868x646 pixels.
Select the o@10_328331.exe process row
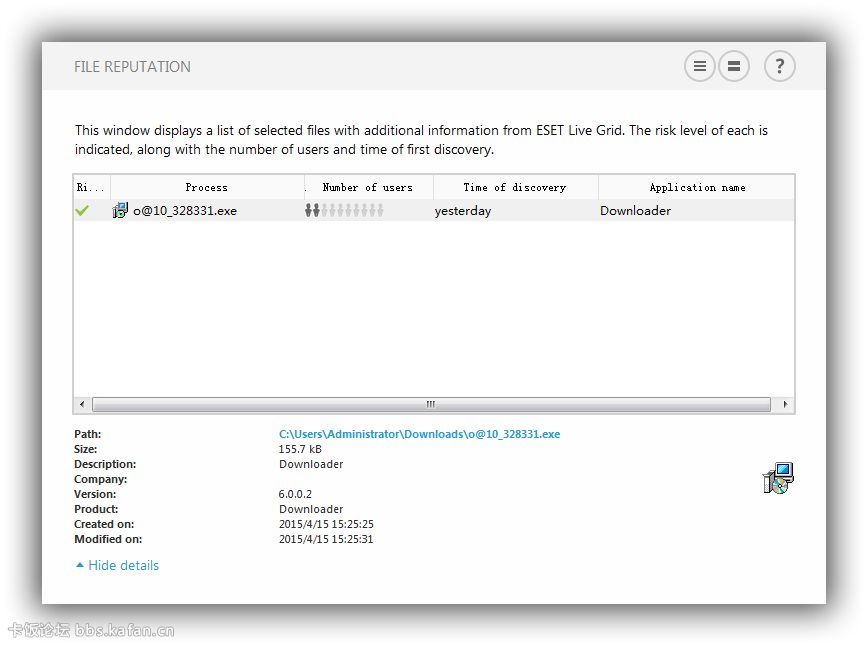coord(434,210)
